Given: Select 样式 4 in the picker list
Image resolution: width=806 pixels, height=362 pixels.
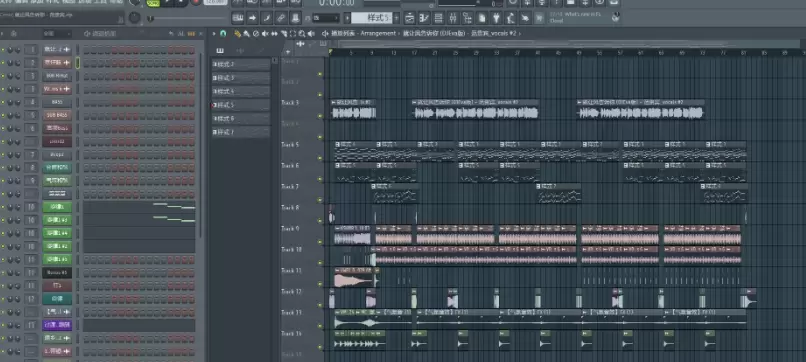Looking at the screenshot, I should pos(241,92).
